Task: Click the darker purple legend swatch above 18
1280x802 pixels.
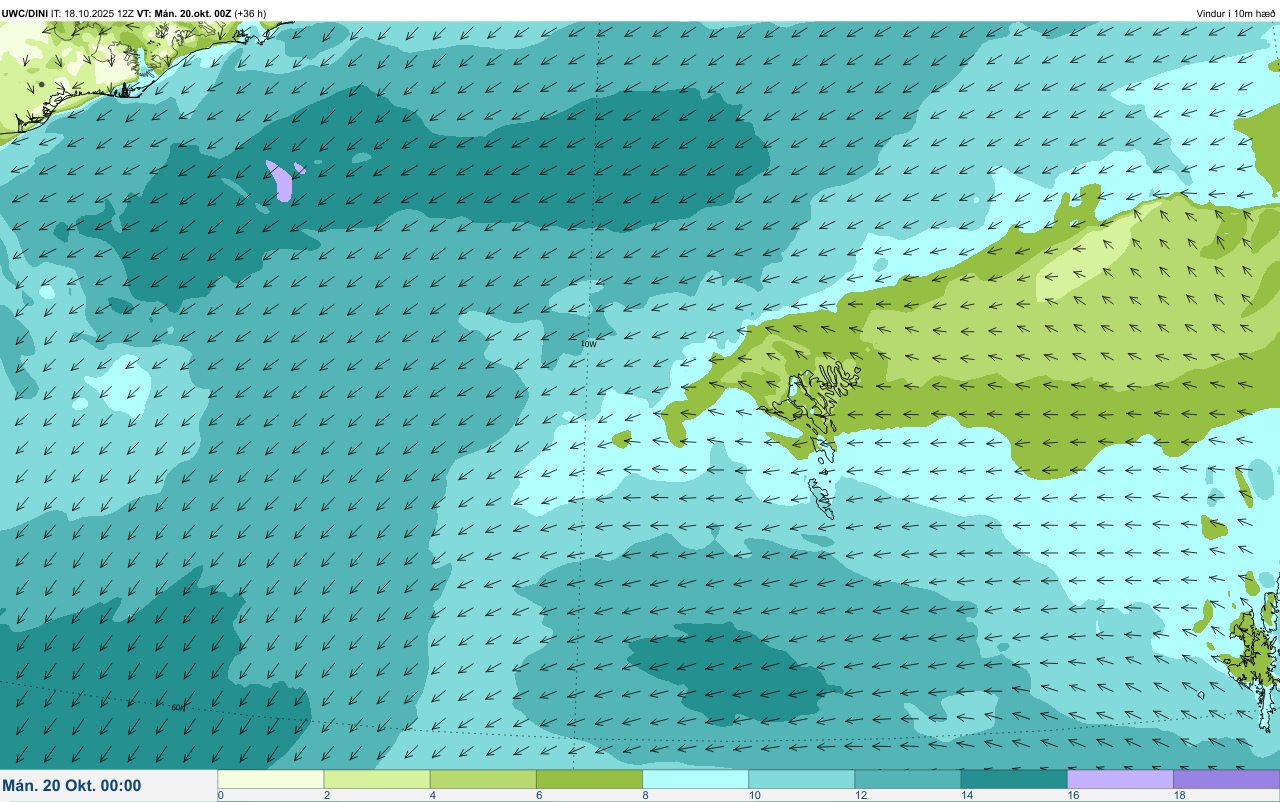Action: pos(1226,779)
